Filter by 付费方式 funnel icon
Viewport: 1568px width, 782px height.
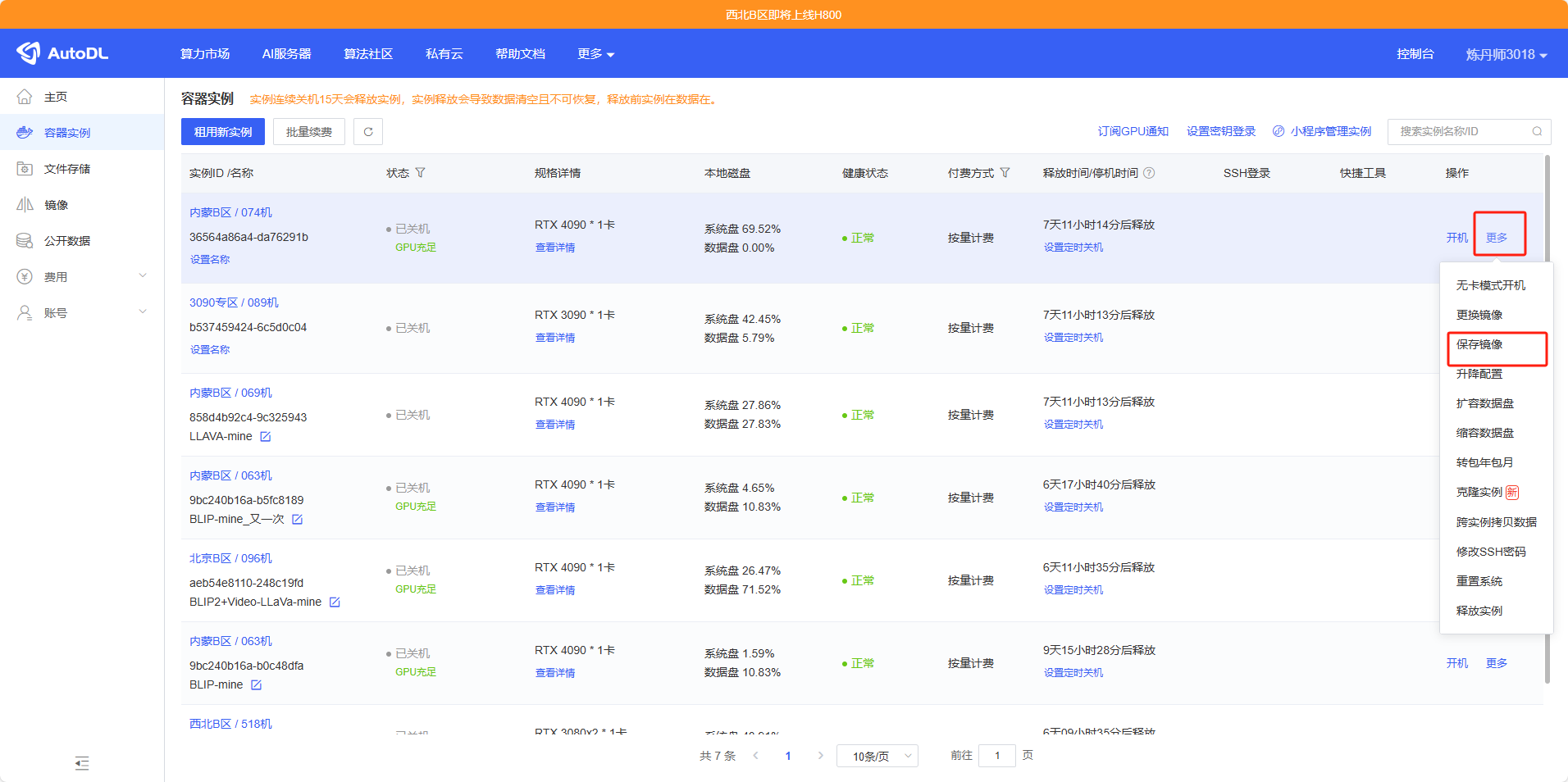(x=1005, y=173)
